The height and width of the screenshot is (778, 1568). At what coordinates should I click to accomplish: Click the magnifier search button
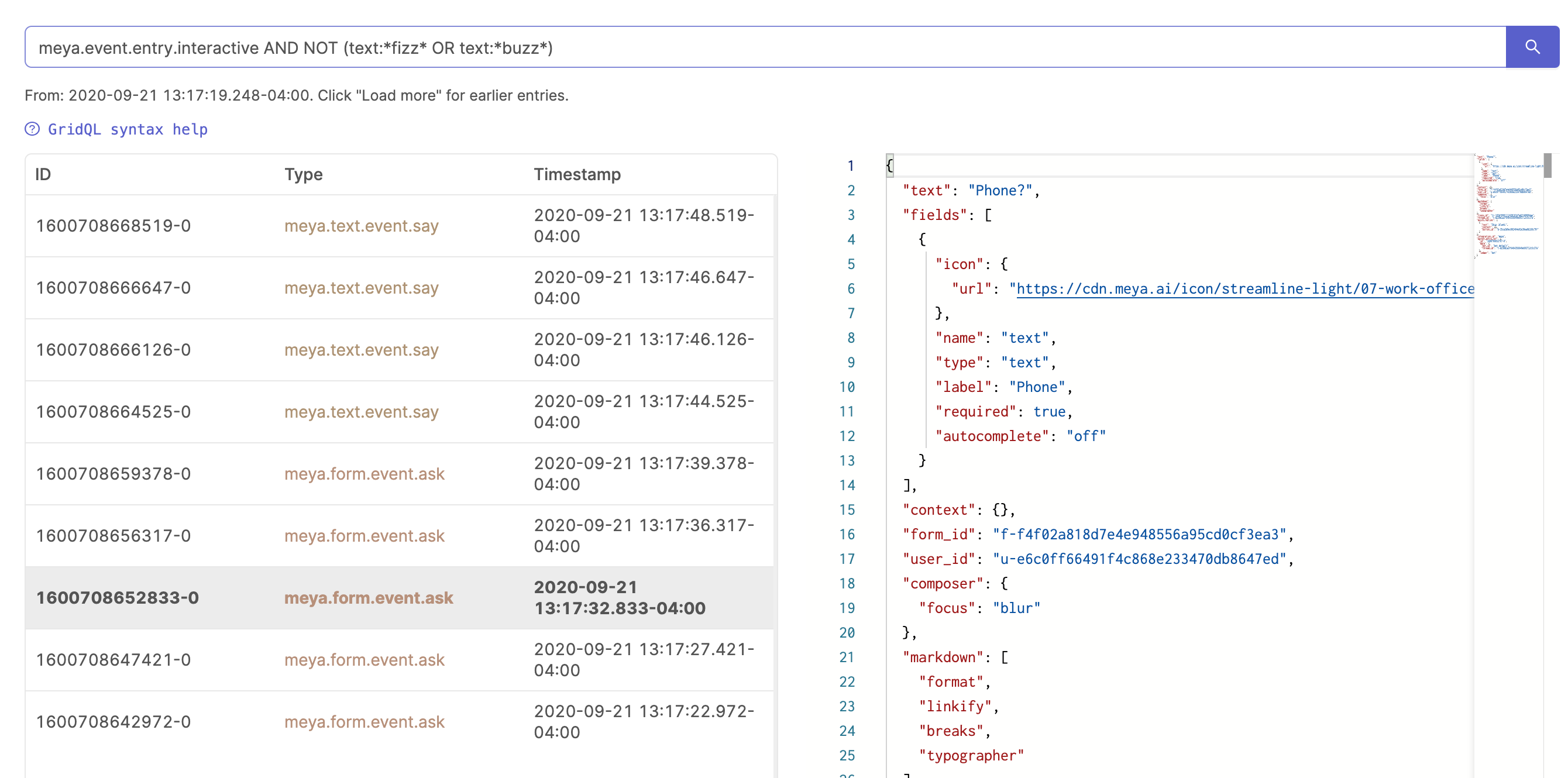[x=1532, y=47]
